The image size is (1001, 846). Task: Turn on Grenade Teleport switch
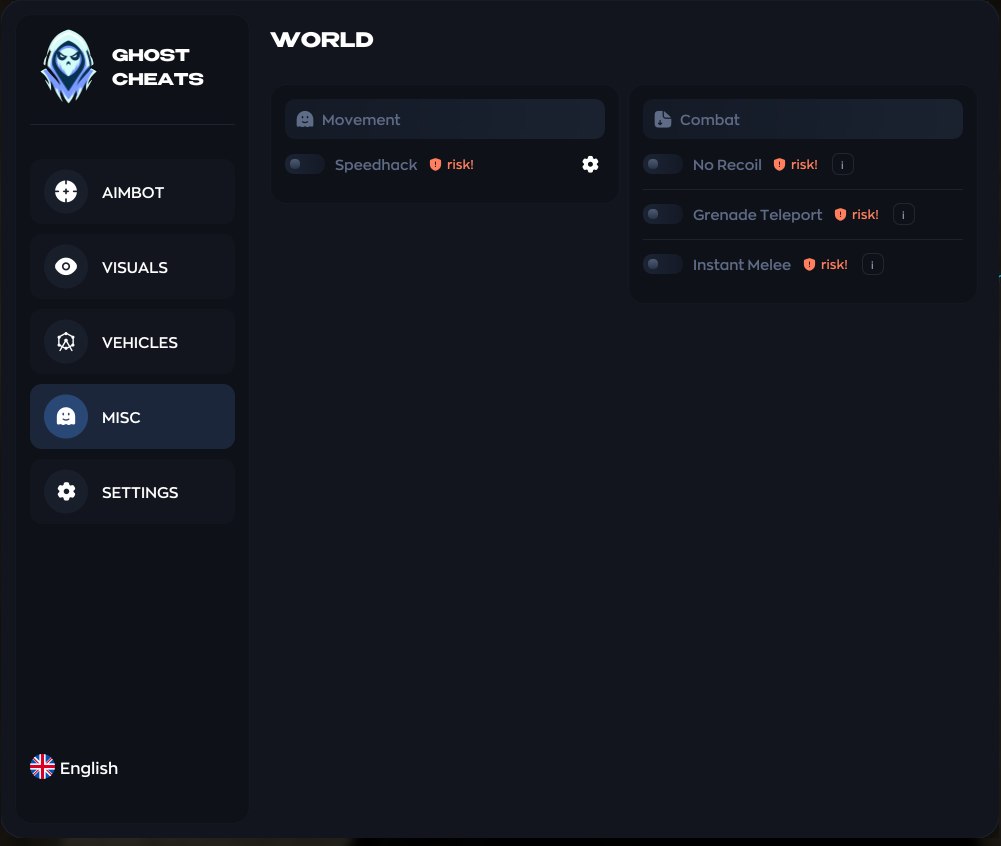coord(663,215)
